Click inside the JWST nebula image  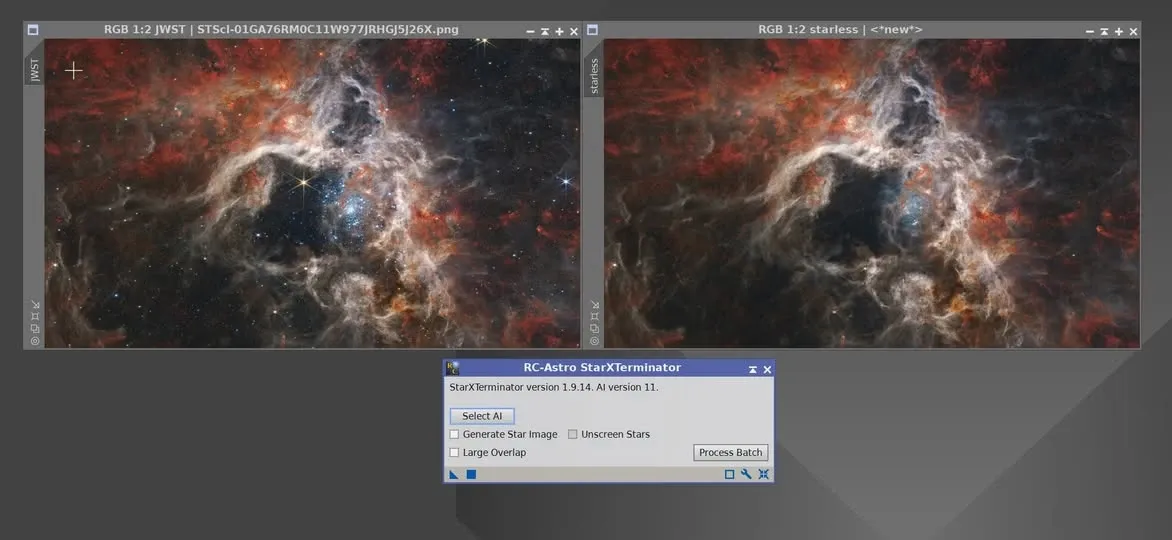coord(312,193)
